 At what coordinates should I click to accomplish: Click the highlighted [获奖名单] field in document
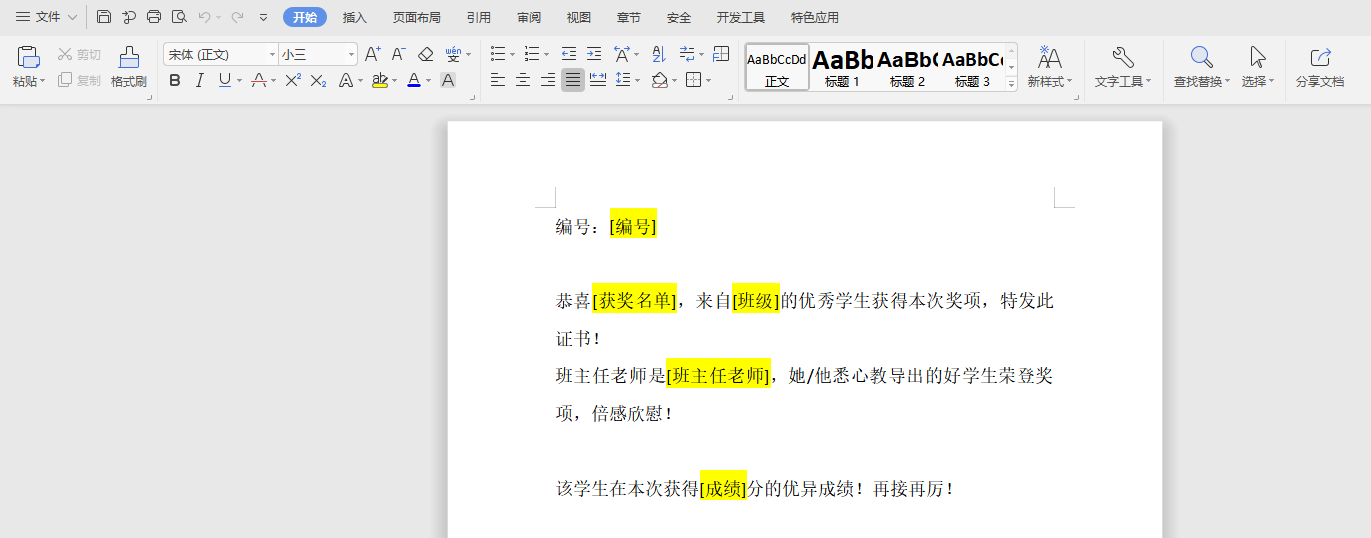[634, 301]
